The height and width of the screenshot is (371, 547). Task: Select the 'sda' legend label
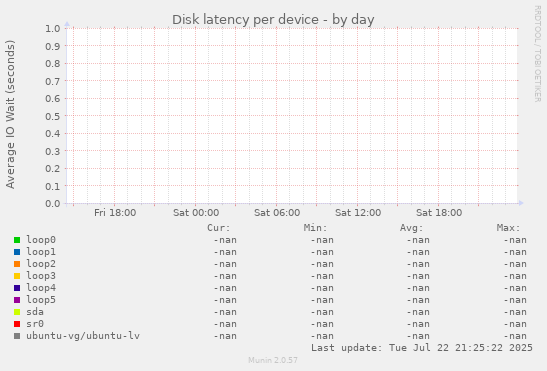35,312
